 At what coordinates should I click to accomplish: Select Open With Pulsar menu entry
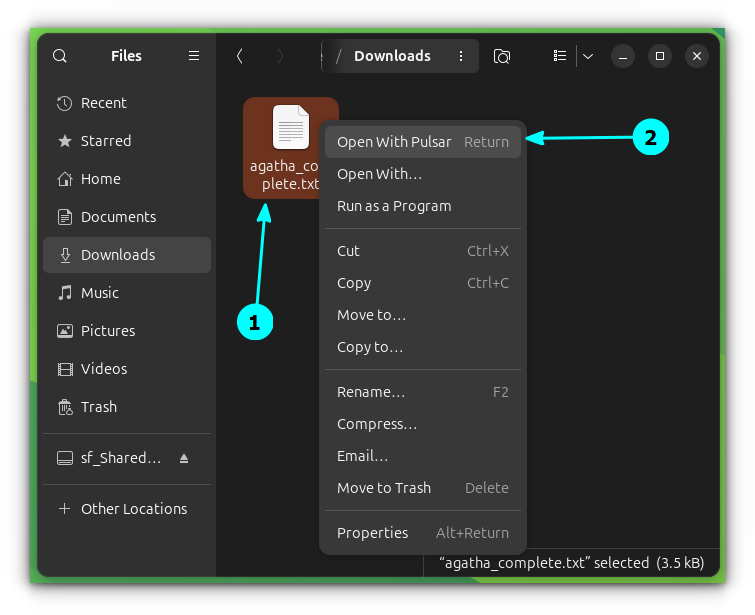pyautogui.click(x=394, y=142)
